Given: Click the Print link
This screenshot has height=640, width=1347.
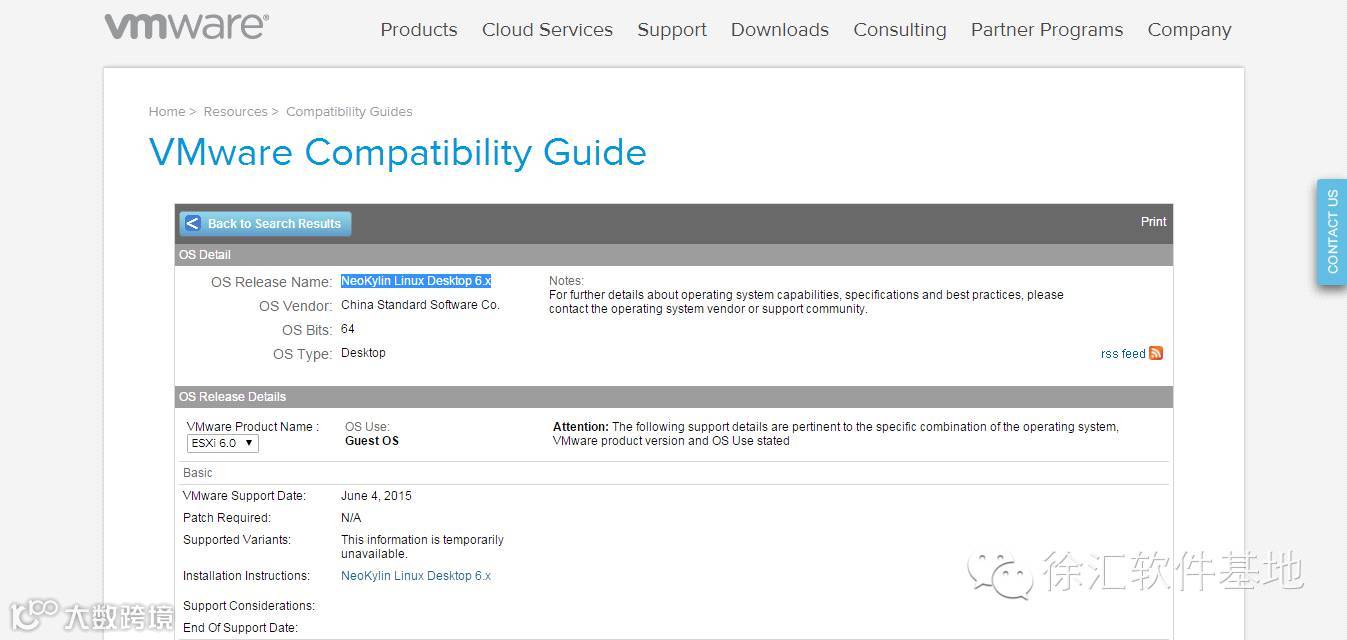Looking at the screenshot, I should click(x=1153, y=222).
